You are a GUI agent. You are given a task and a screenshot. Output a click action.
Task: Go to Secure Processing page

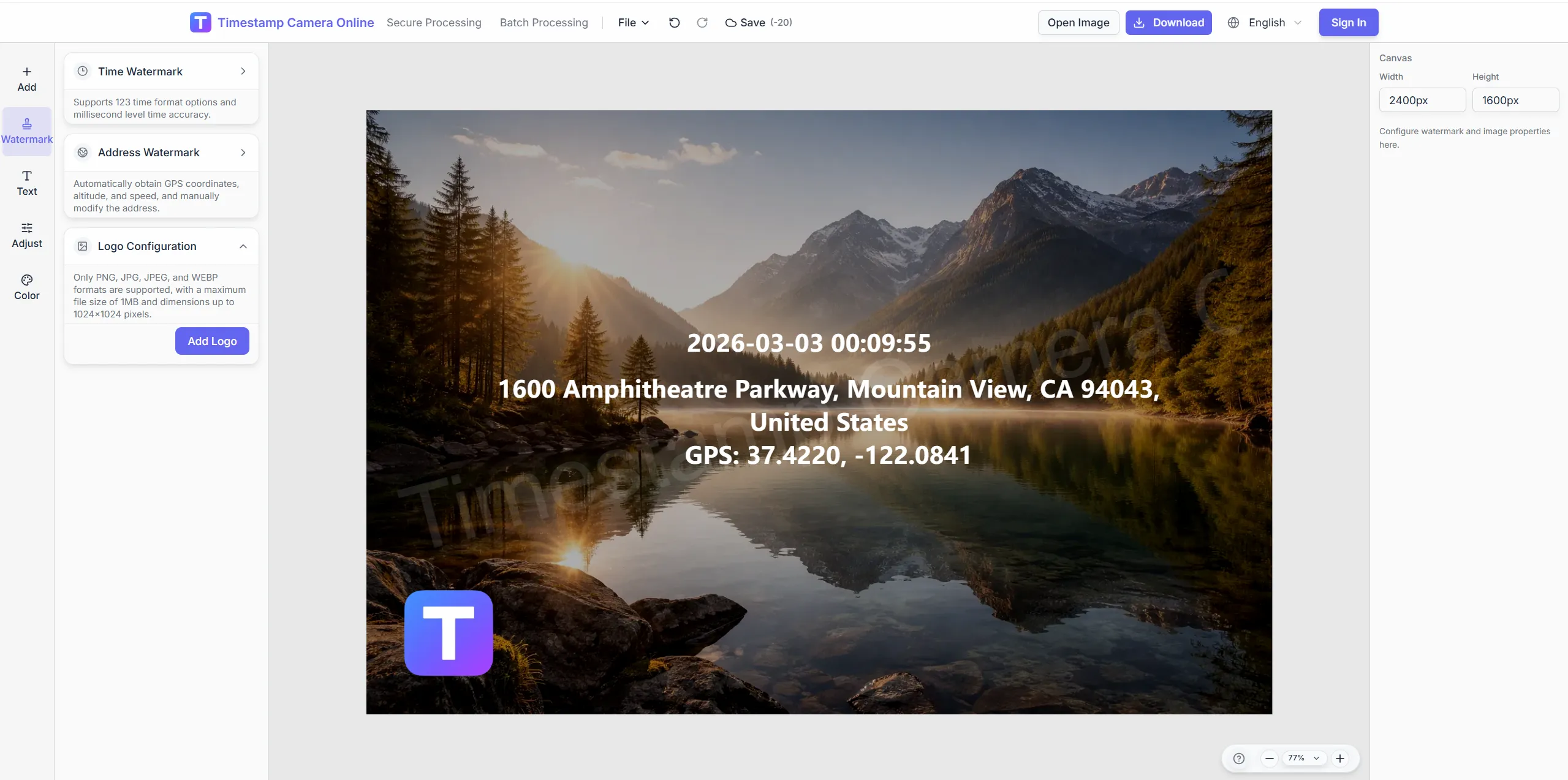pos(434,23)
